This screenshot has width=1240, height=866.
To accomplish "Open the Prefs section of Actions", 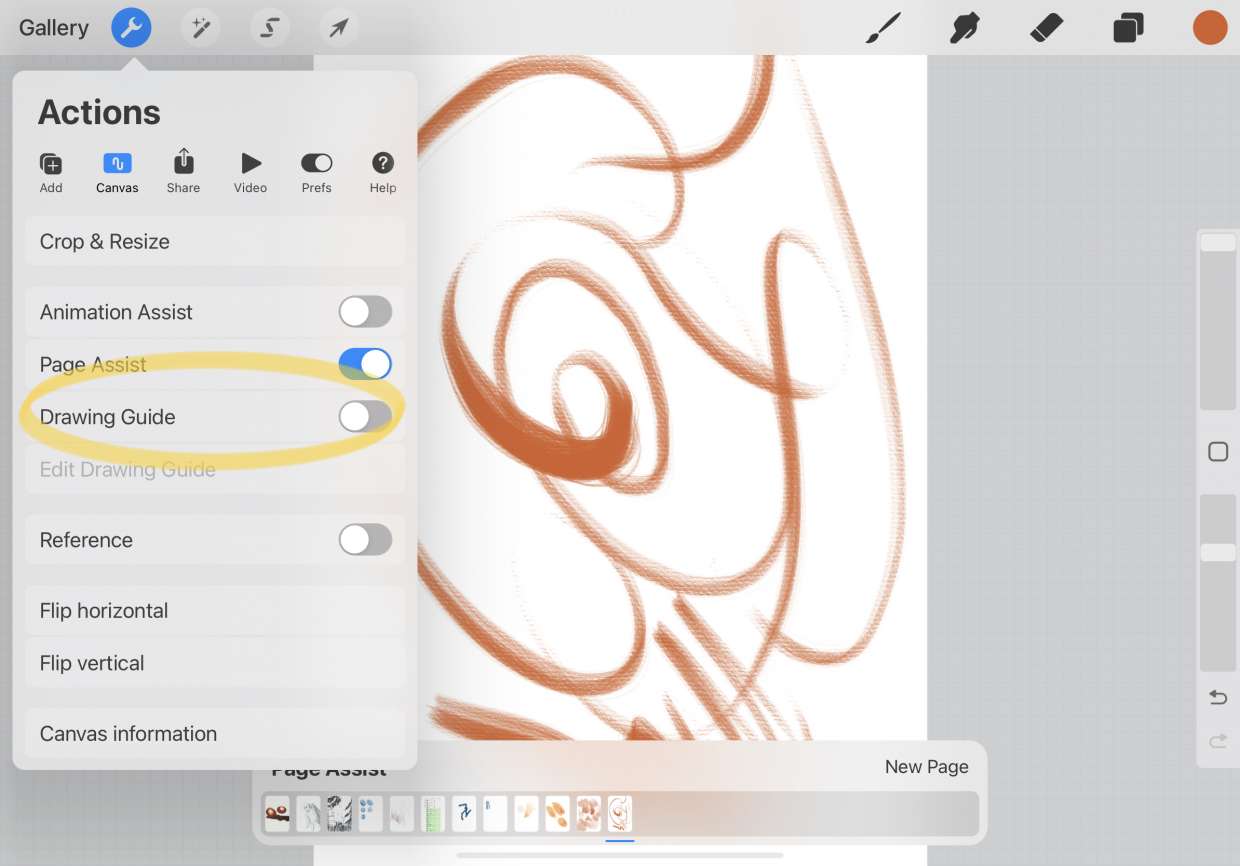I will point(316,170).
